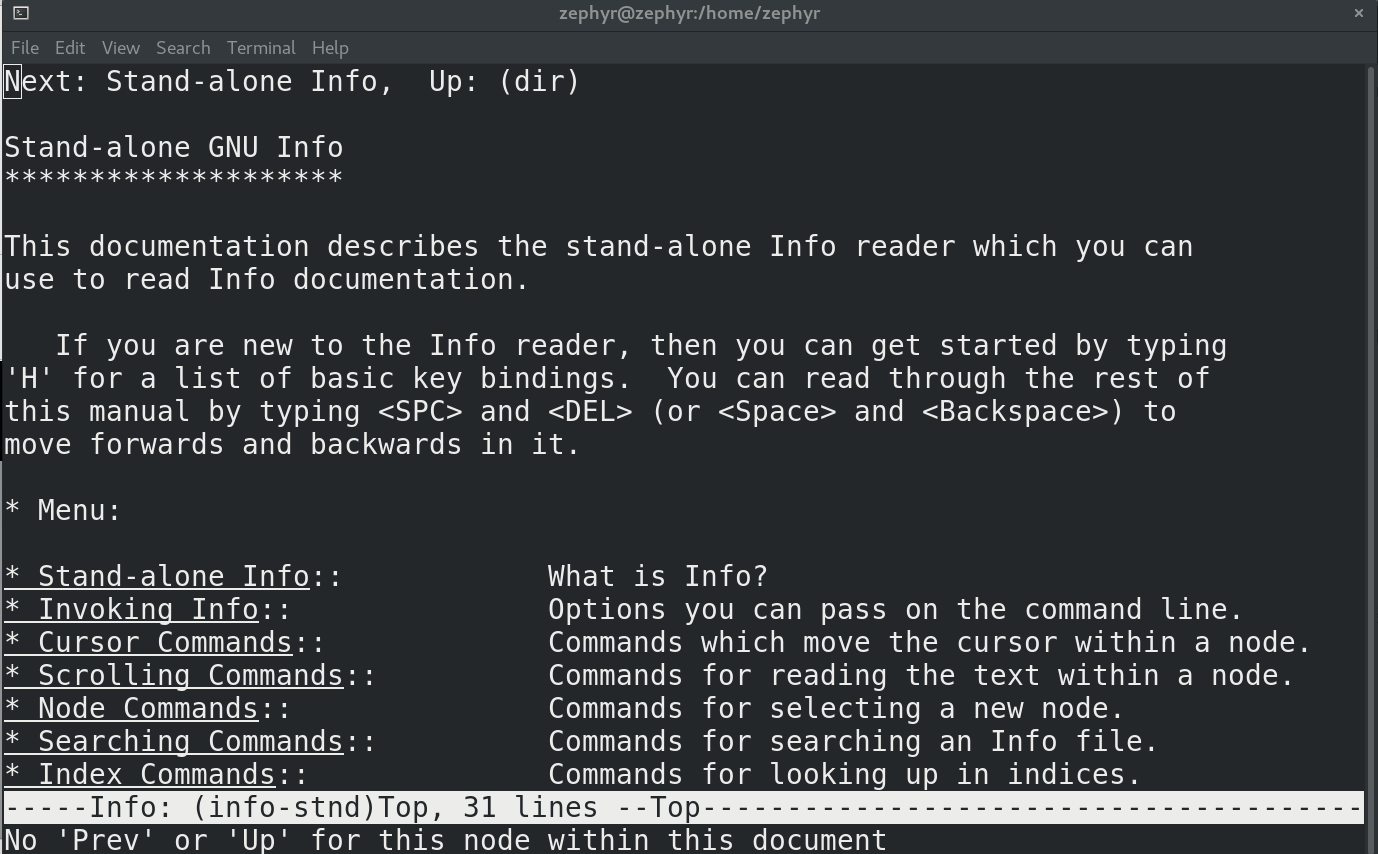Follow the Index Commands menu link
The image size is (1378, 854).
140,775
